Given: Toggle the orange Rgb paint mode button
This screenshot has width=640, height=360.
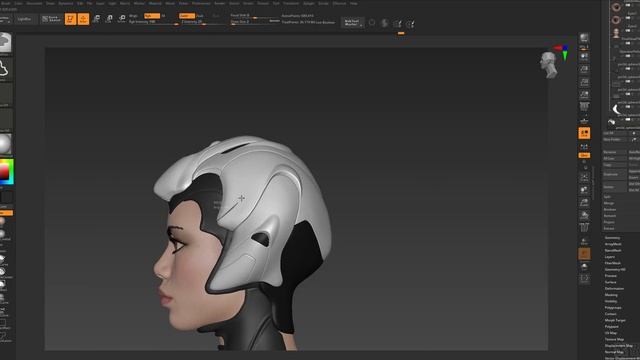Looking at the screenshot, I should (x=152, y=16).
